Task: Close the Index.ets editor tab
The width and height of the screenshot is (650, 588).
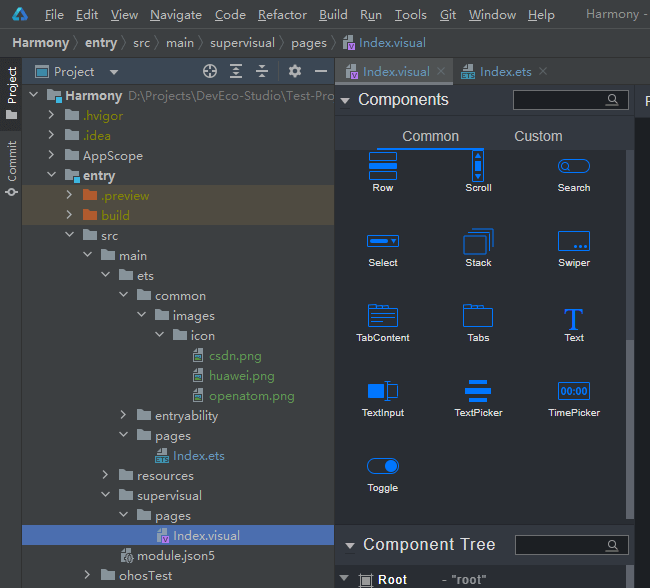Action: tap(543, 71)
